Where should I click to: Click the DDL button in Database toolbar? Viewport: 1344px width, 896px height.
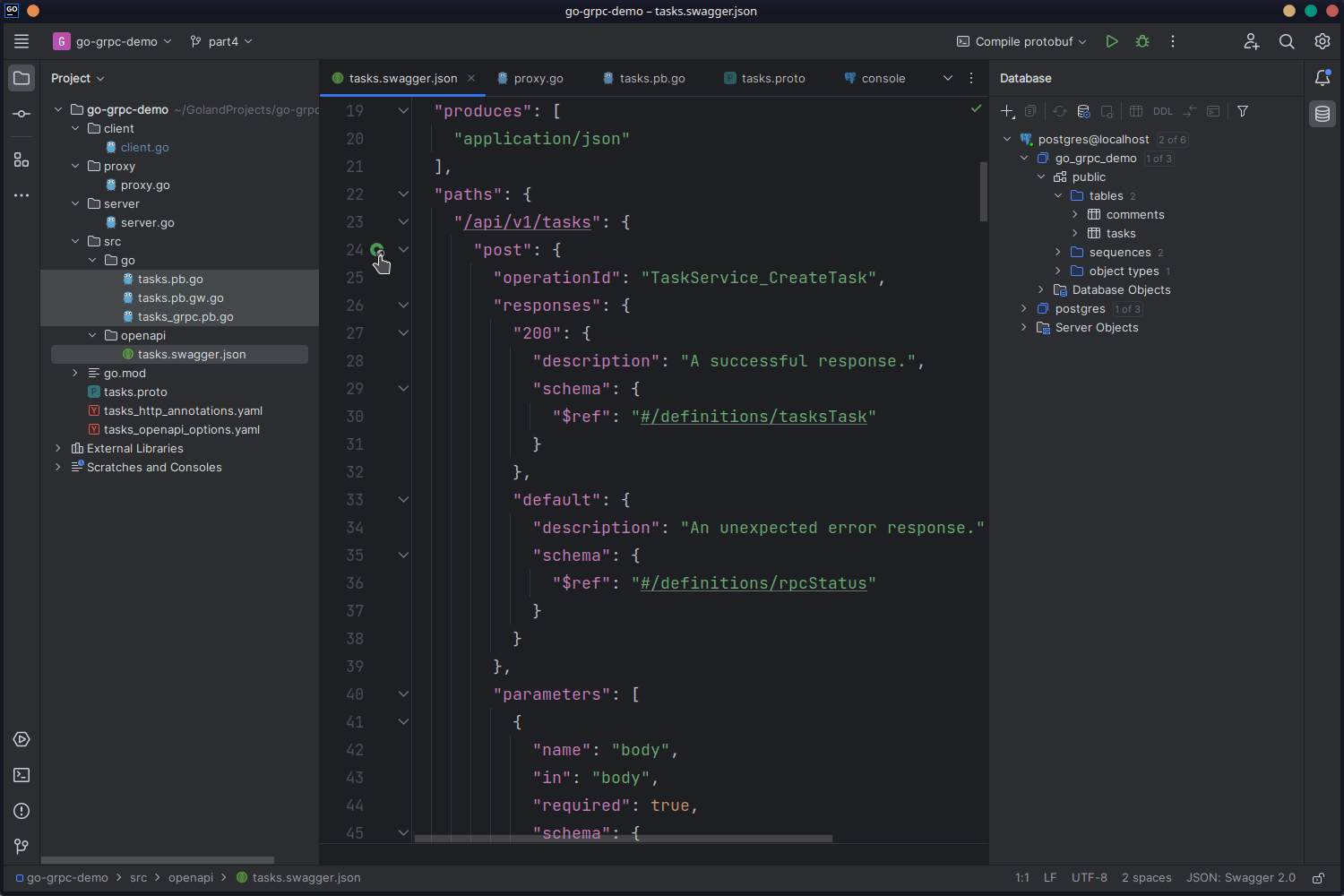click(x=1163, y=111)
